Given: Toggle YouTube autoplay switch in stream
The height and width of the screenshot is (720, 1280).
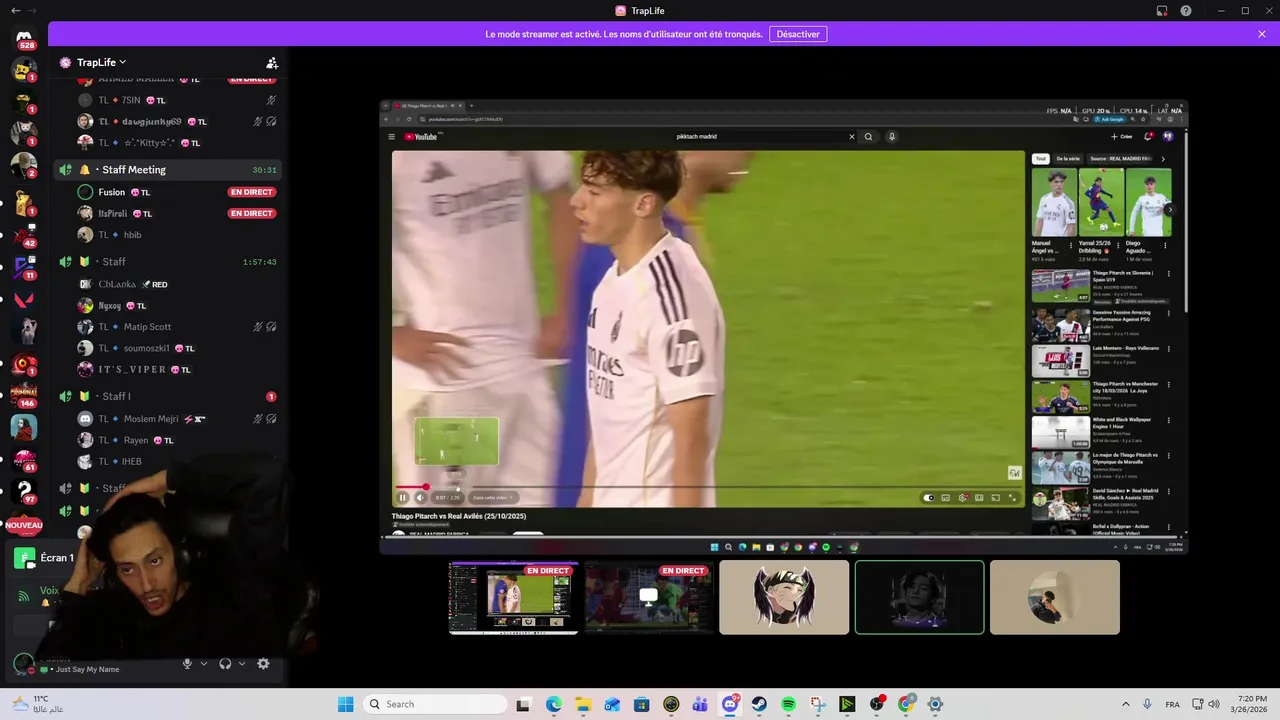Looking at the screenshot, I should [929, 498].
